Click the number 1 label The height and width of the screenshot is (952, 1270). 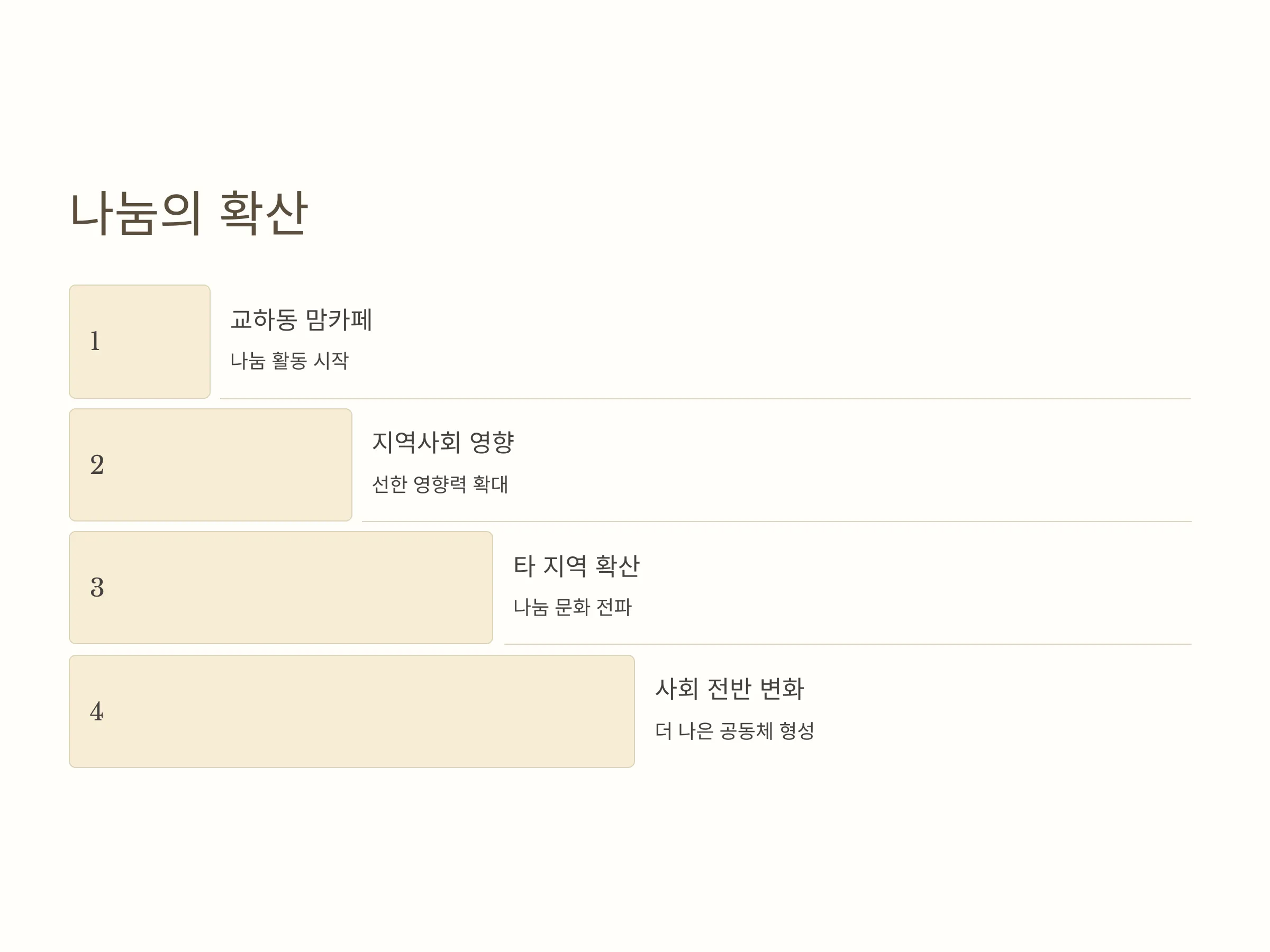[95, 341]
